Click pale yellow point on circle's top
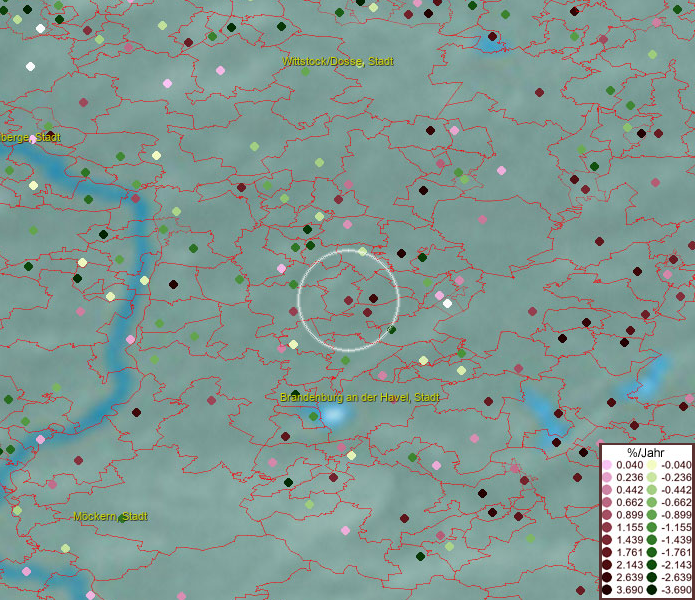 coord(362,252)
